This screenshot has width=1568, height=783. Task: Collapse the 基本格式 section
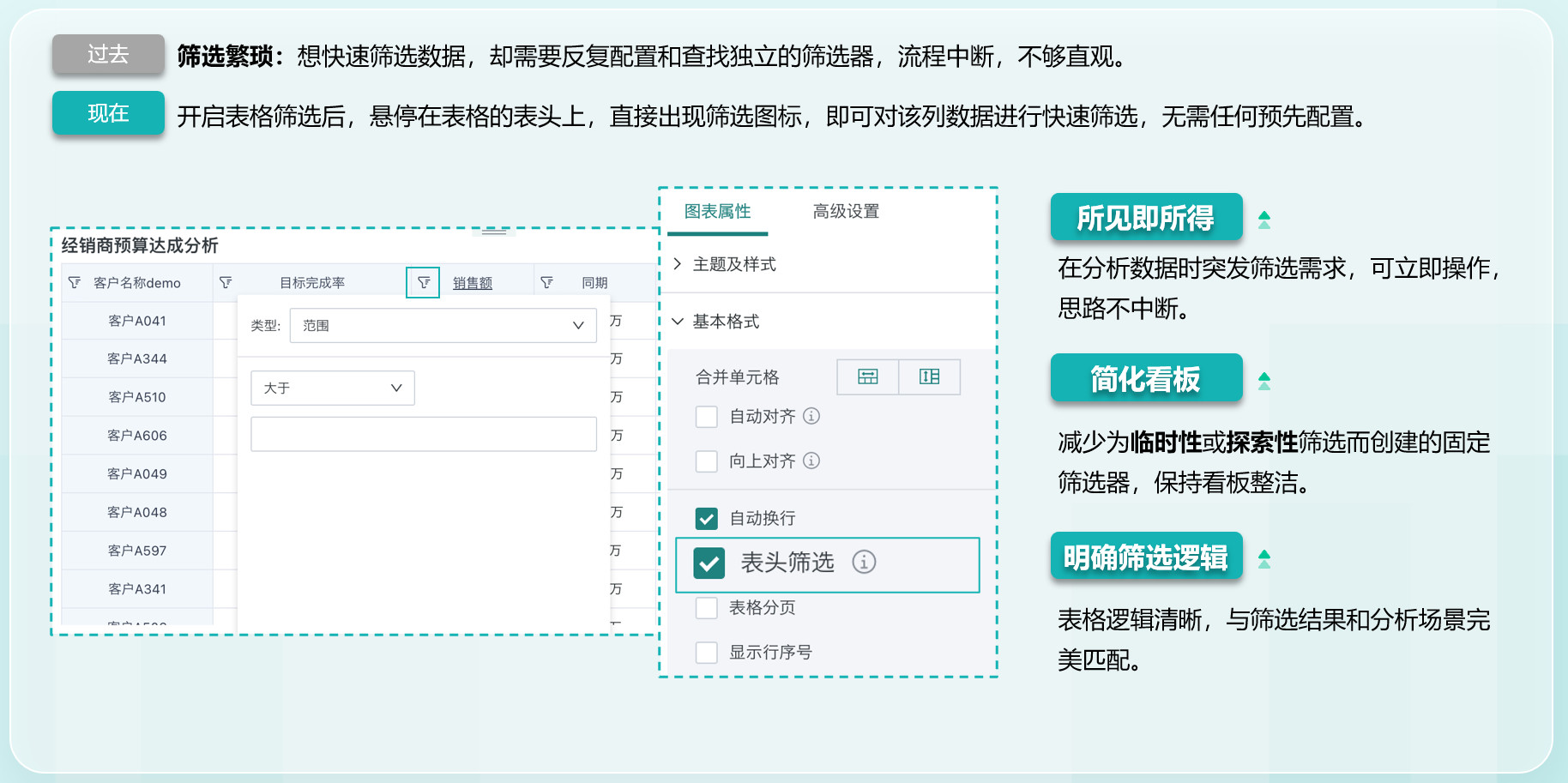(725, 322)
